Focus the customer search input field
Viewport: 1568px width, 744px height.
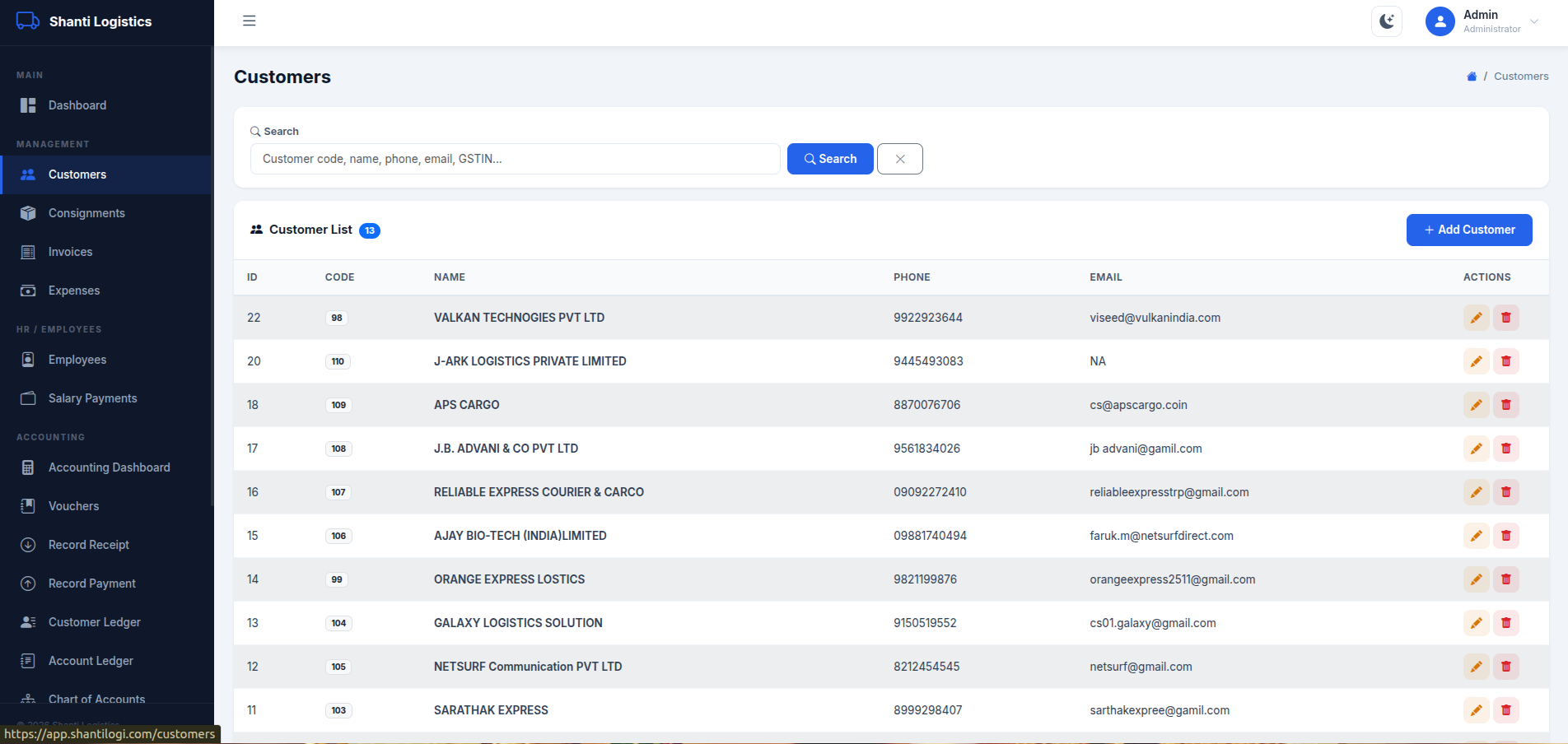(516, 159)
